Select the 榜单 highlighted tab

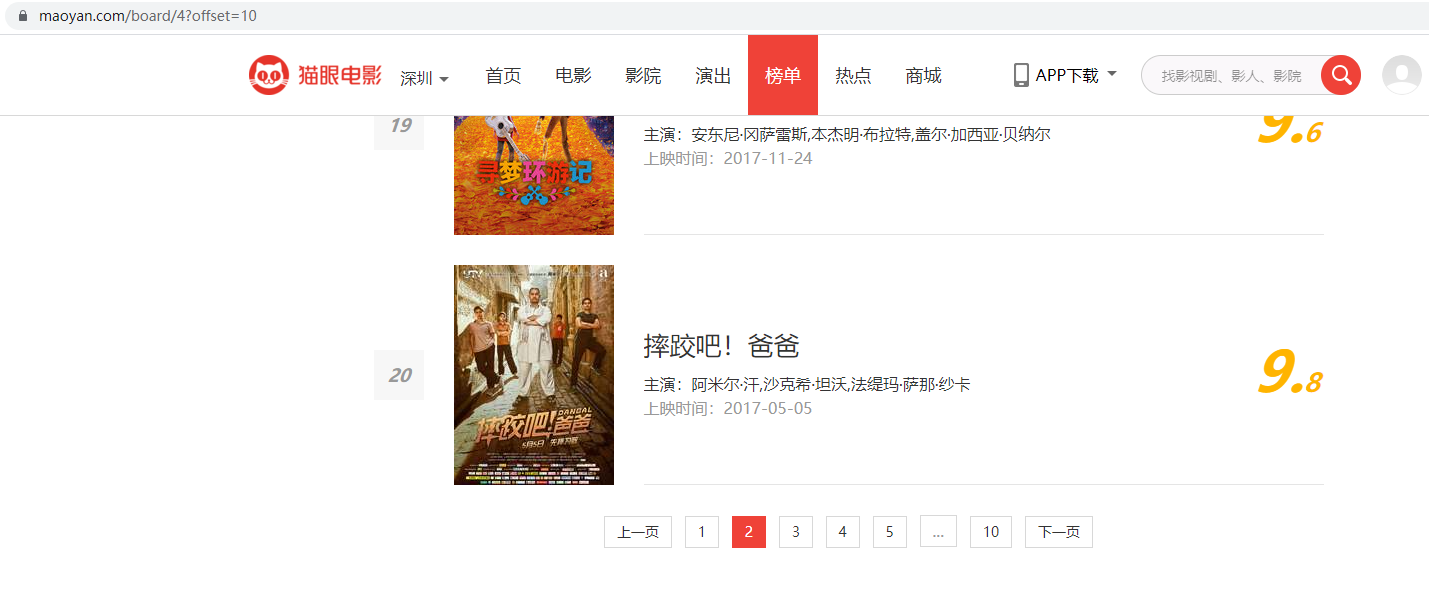[783, 75]
